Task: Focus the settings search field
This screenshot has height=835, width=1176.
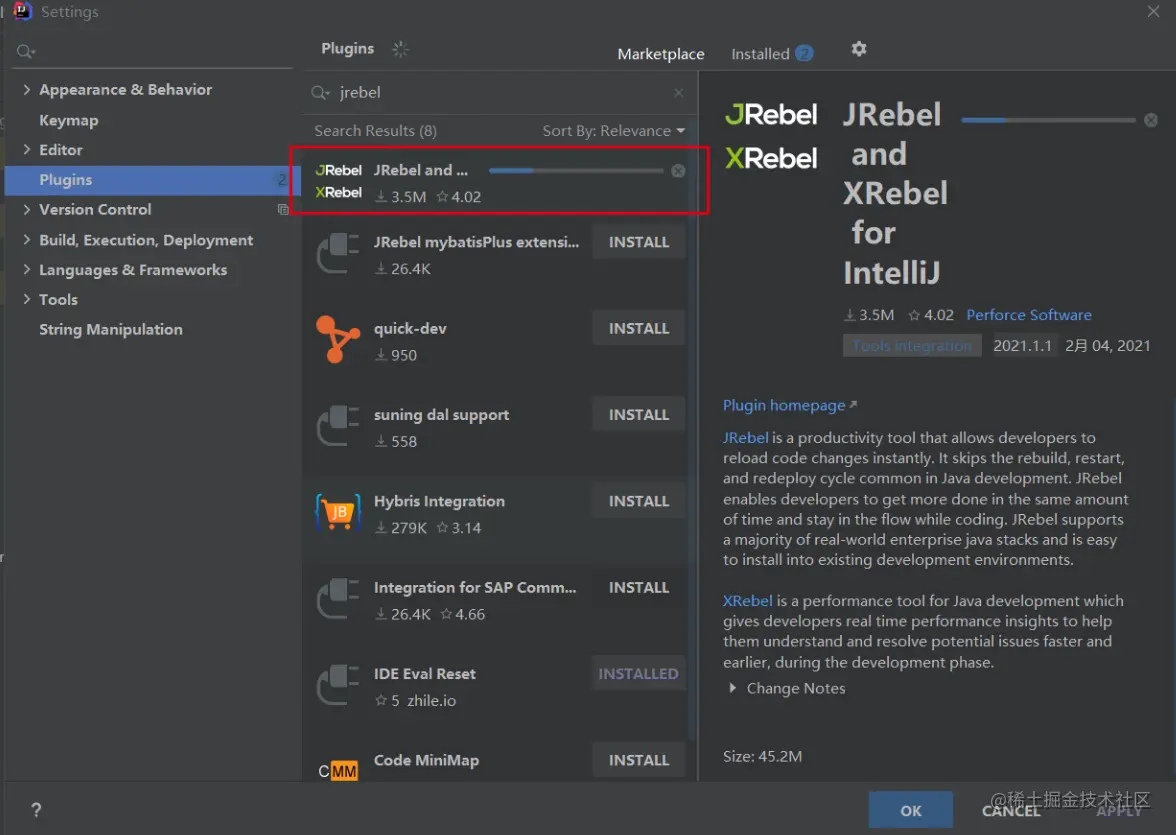Action: [x=152, y=51]
